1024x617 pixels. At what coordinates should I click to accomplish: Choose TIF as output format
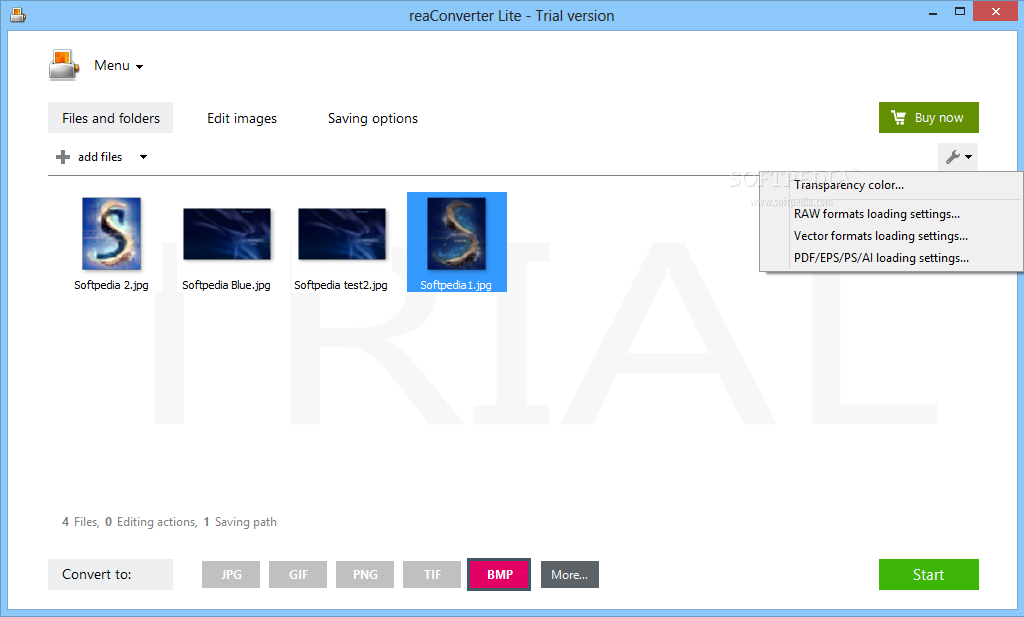pyautogui.click(x=432, y=575)
